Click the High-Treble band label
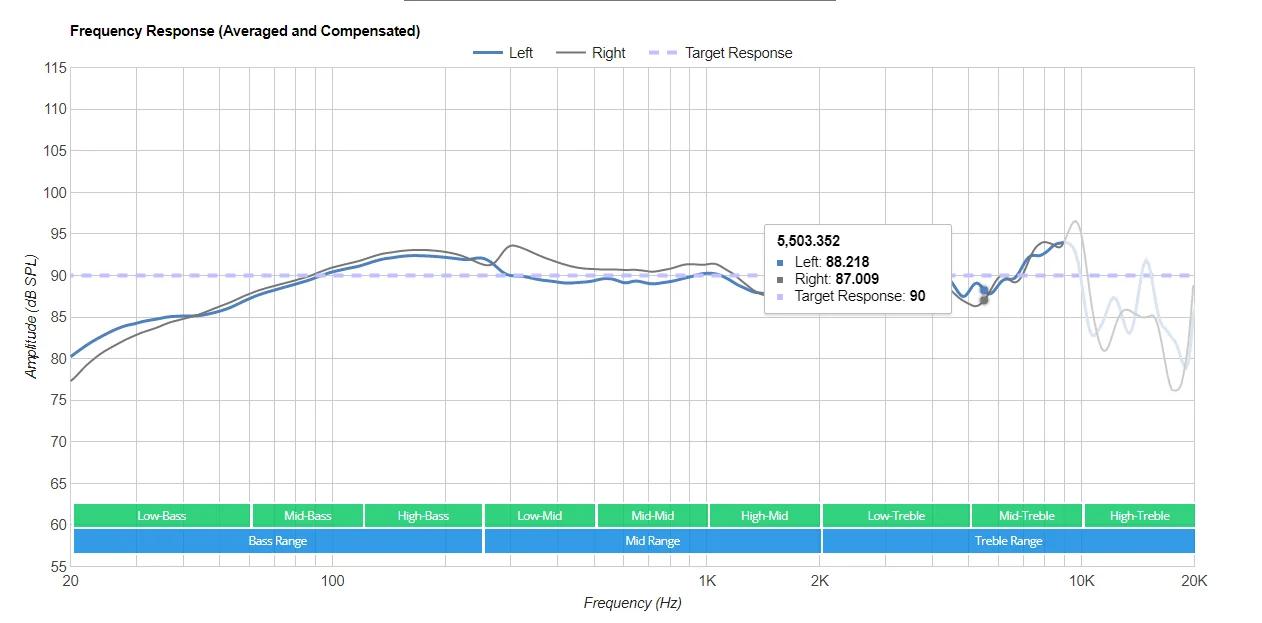 coord(1139,516)
